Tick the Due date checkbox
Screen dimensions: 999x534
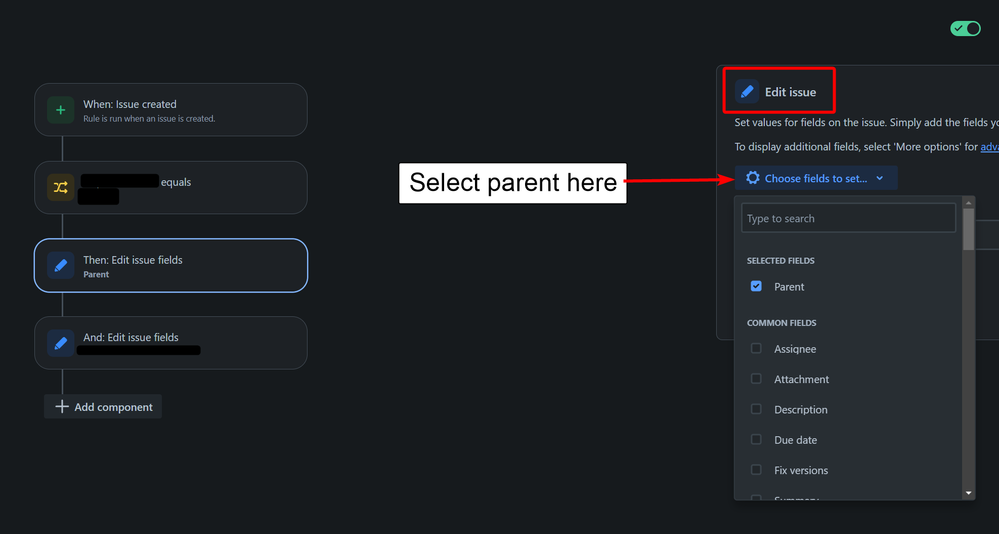pos(756,440)
